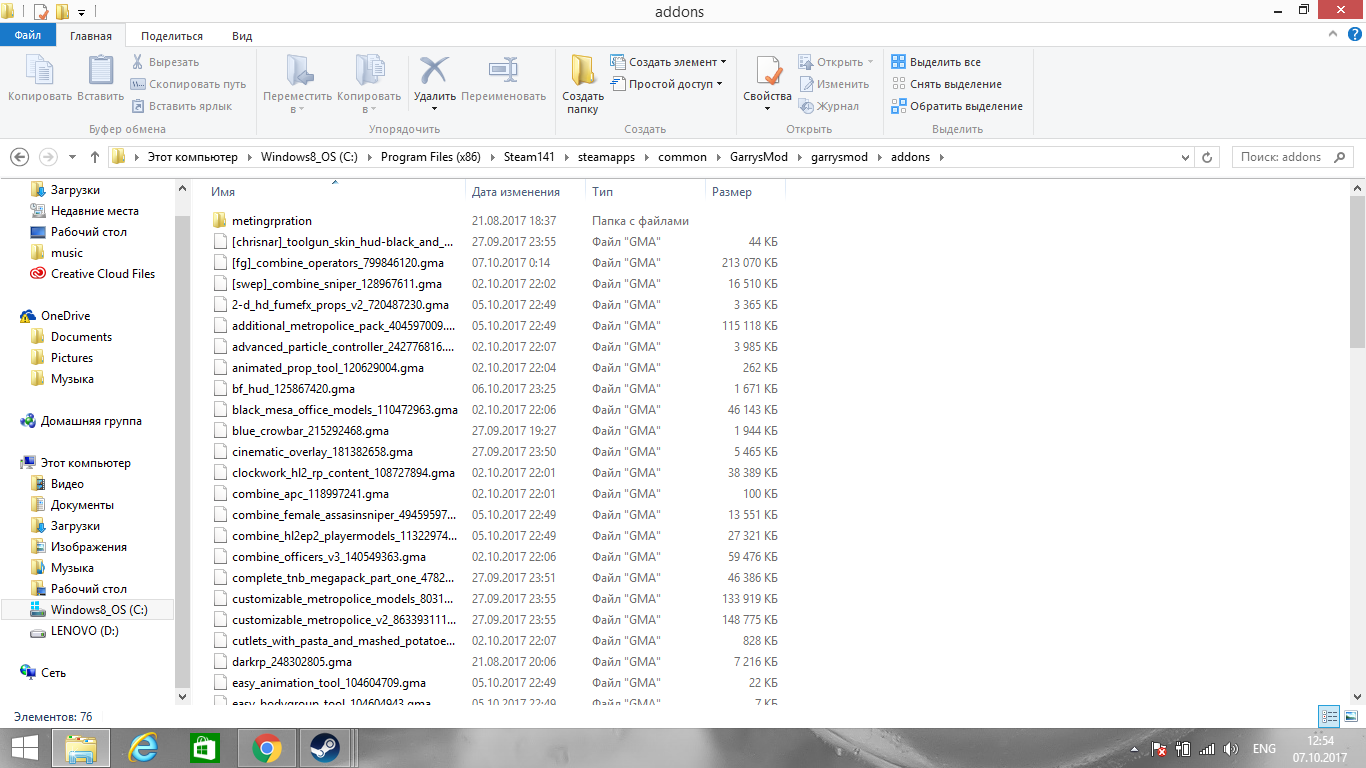Click Изменить in the ribbon
The image size is (1366, 768).
pyautogui.click(x=834, y=84)
